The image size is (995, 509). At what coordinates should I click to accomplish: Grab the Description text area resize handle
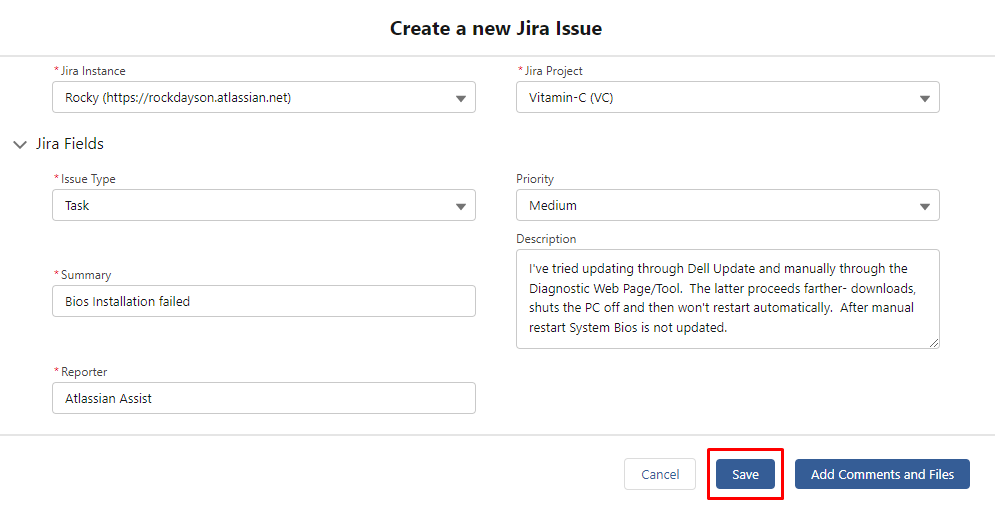(933, 343)
